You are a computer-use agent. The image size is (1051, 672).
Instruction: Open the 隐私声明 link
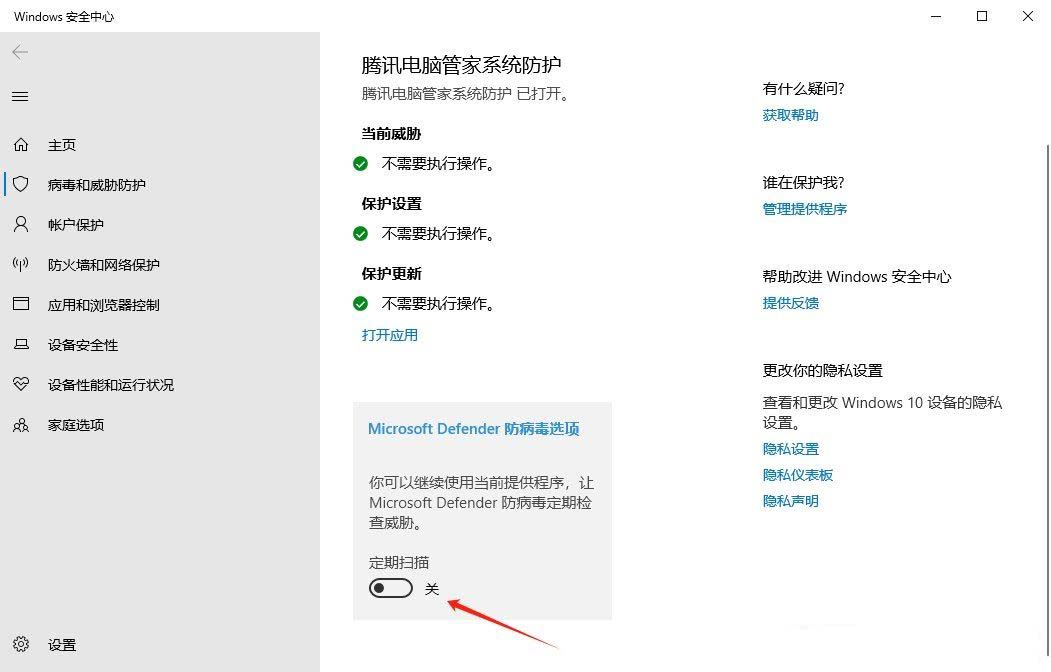790,501
